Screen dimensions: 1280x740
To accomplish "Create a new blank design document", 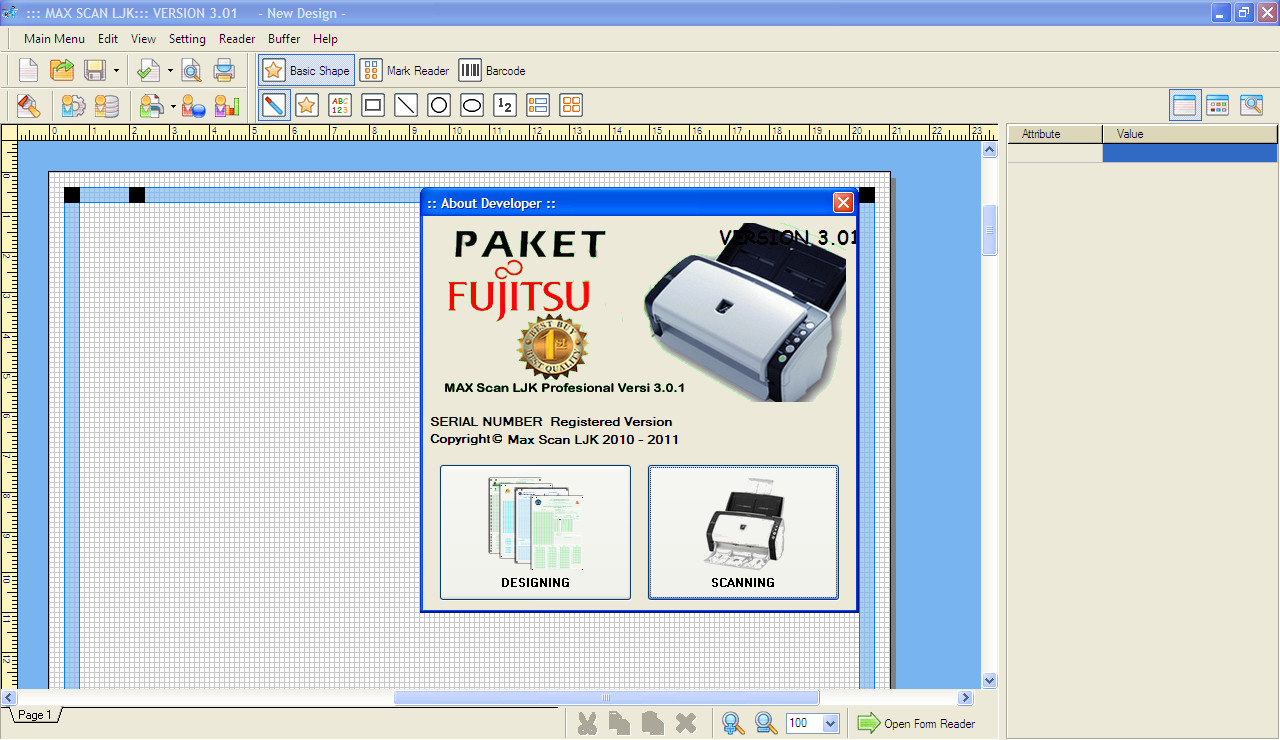I will (x=29, y=70).
